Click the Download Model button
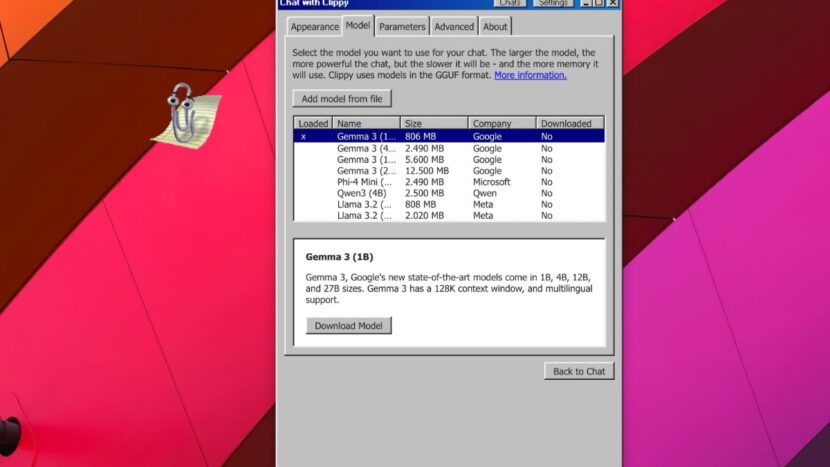 pos(348,326)
